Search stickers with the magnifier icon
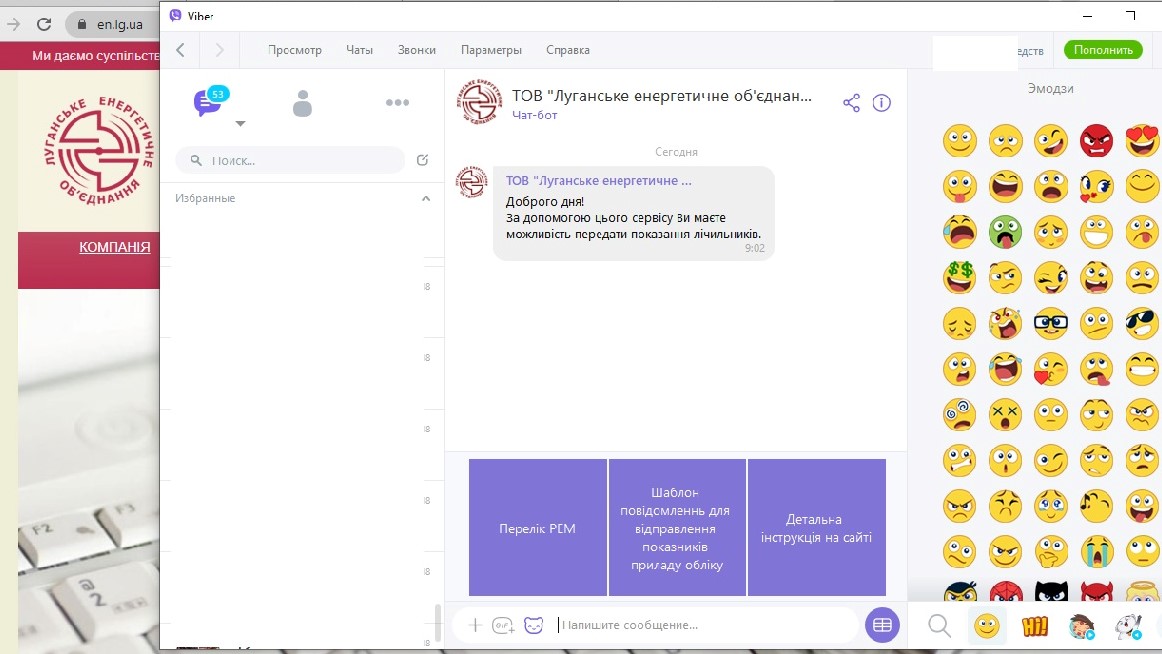Image resolution: width=1162 pixels, height=654 pixels. coord(939,626)
